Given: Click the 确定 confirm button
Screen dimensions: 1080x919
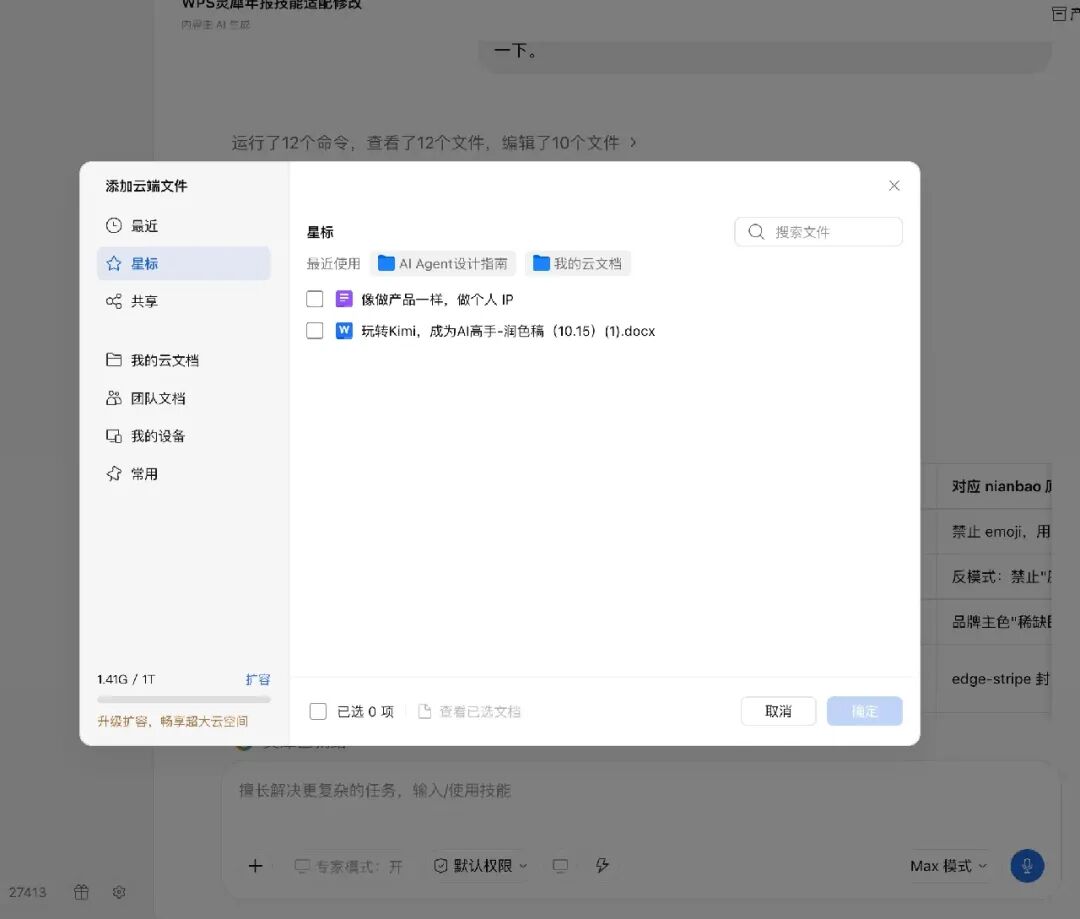Looking at the screenshot, I should click(x=864, y=711).
